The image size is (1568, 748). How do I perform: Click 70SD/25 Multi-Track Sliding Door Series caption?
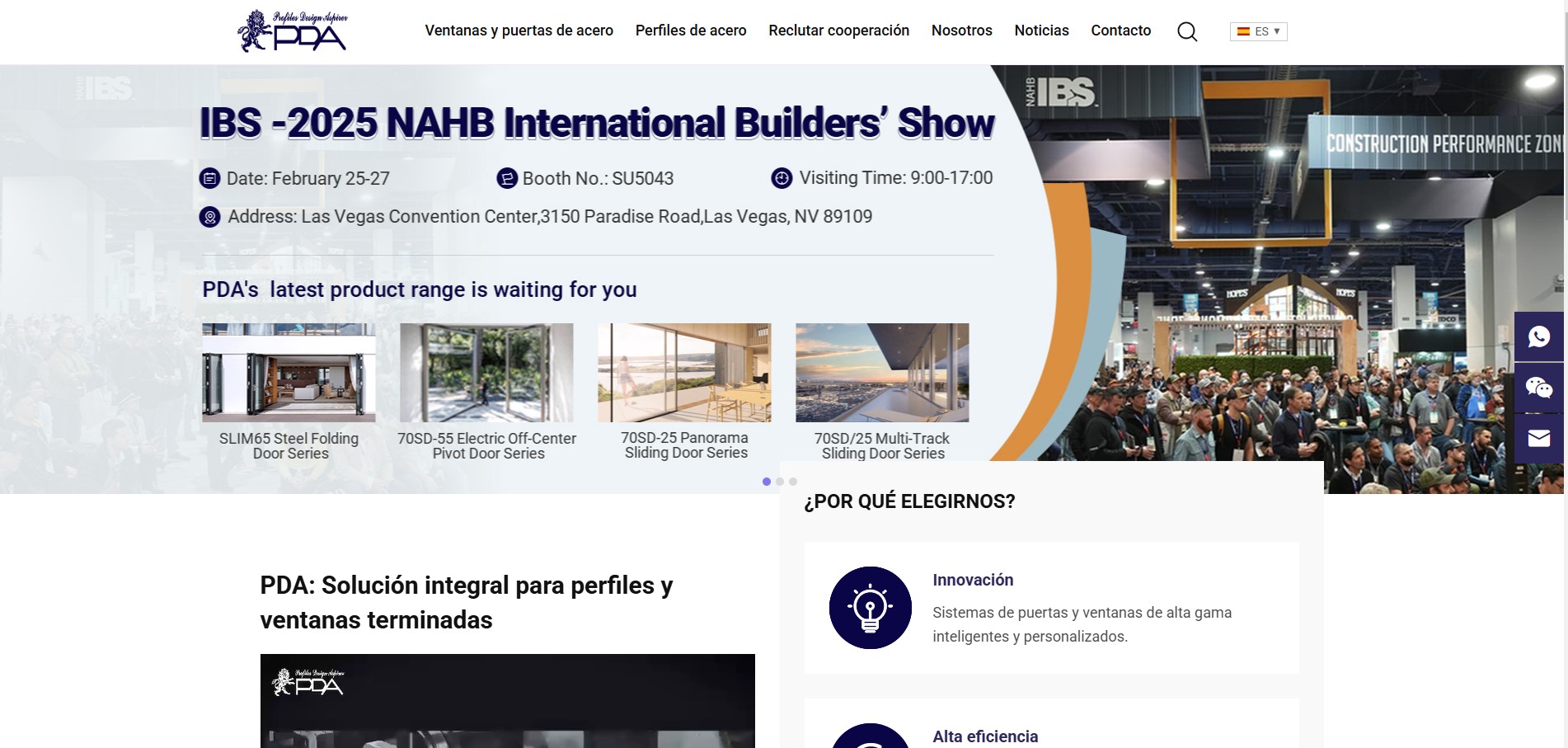[x=882, y=446]
